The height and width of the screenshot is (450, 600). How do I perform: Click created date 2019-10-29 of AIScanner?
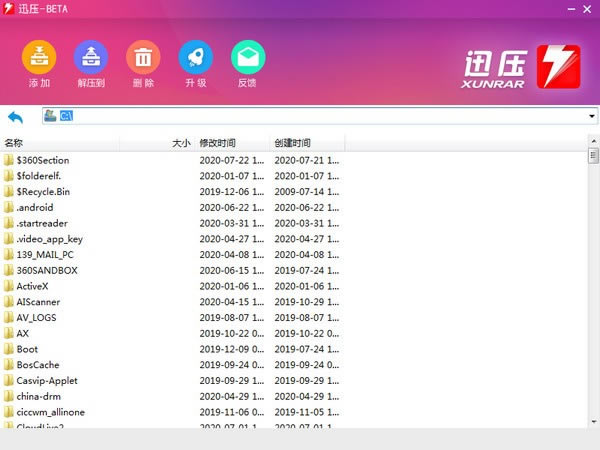click(307, 302)
